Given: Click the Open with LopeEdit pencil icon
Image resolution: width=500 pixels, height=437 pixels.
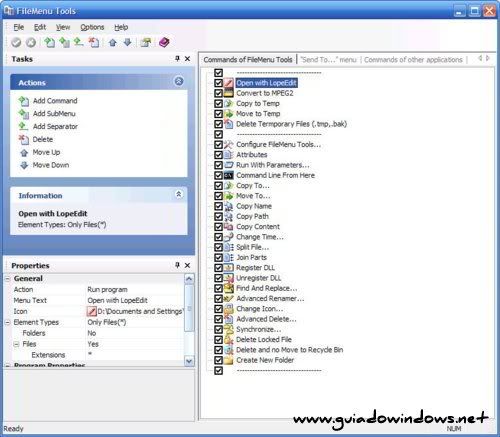Looking at the screenshot, I should pos(229,83).
